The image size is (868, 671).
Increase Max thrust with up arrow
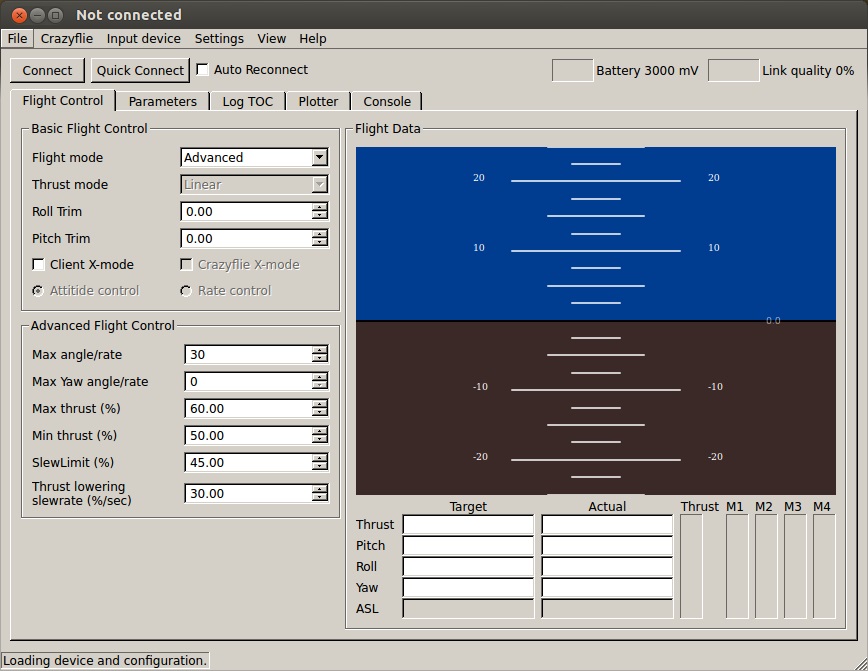click(319, 404)
